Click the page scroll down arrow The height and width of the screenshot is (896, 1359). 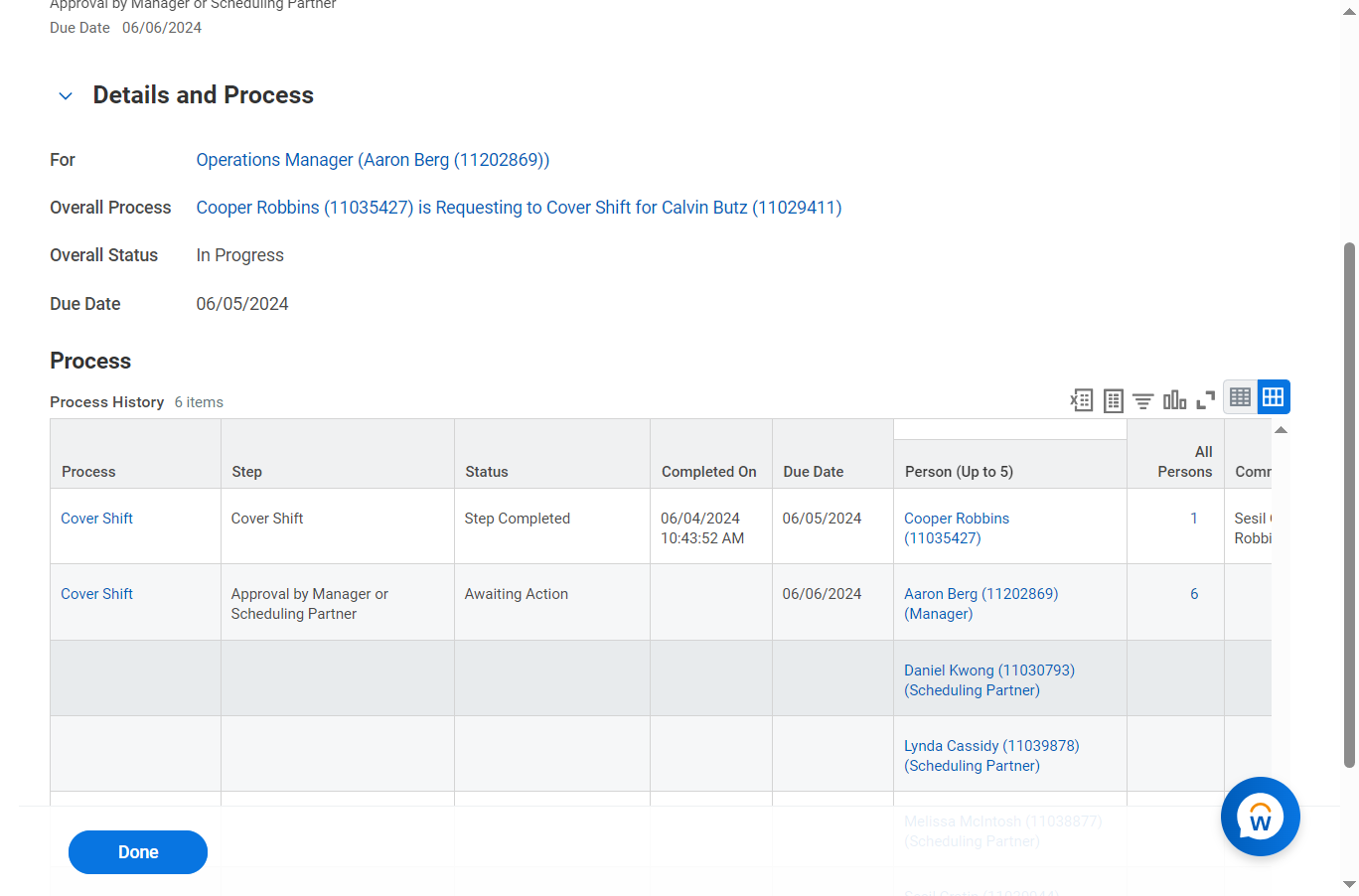[1349, 884]
